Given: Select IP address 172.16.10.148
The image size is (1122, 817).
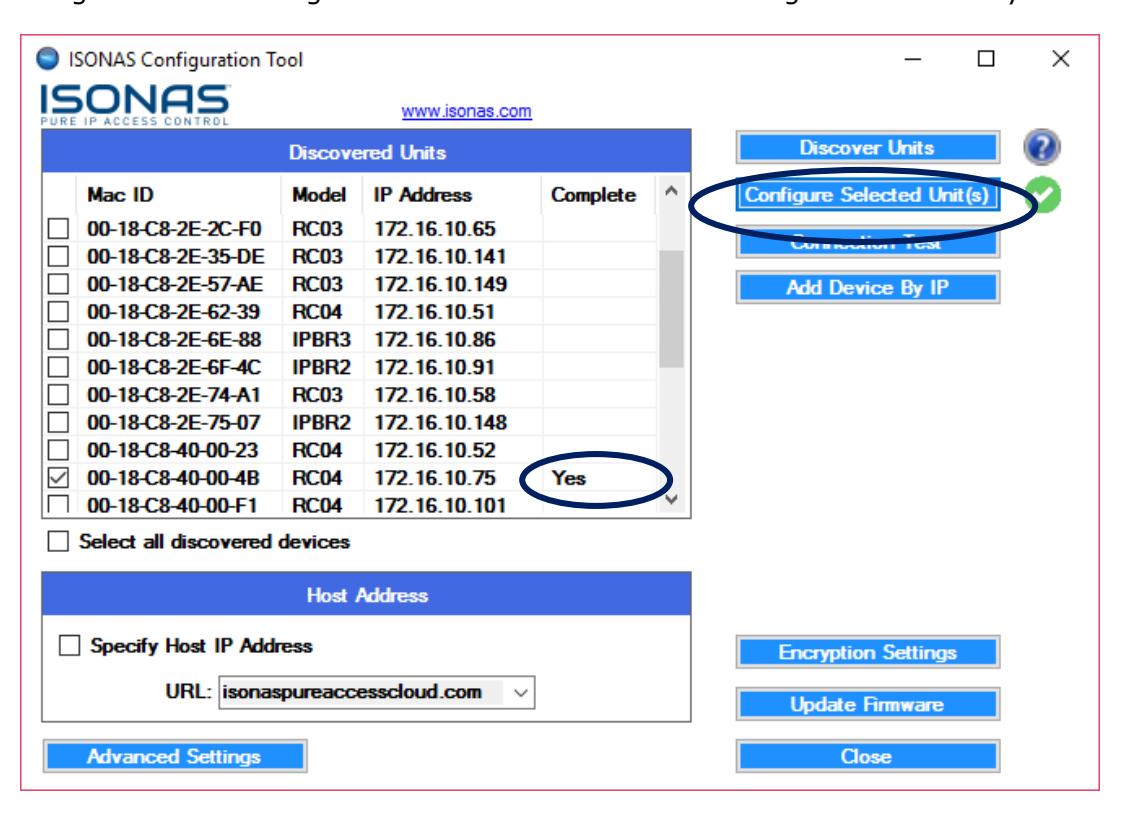Looking at the screenshot, I should click(441, 422).
